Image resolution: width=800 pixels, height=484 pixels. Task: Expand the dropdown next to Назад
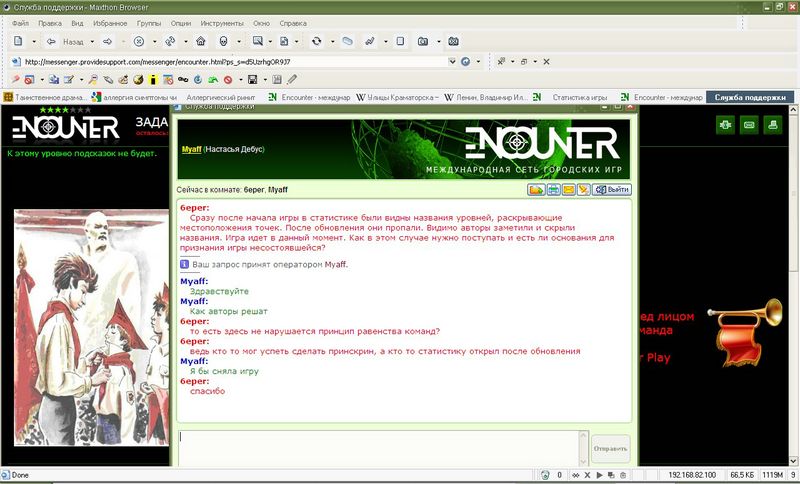tap(92, 41)
